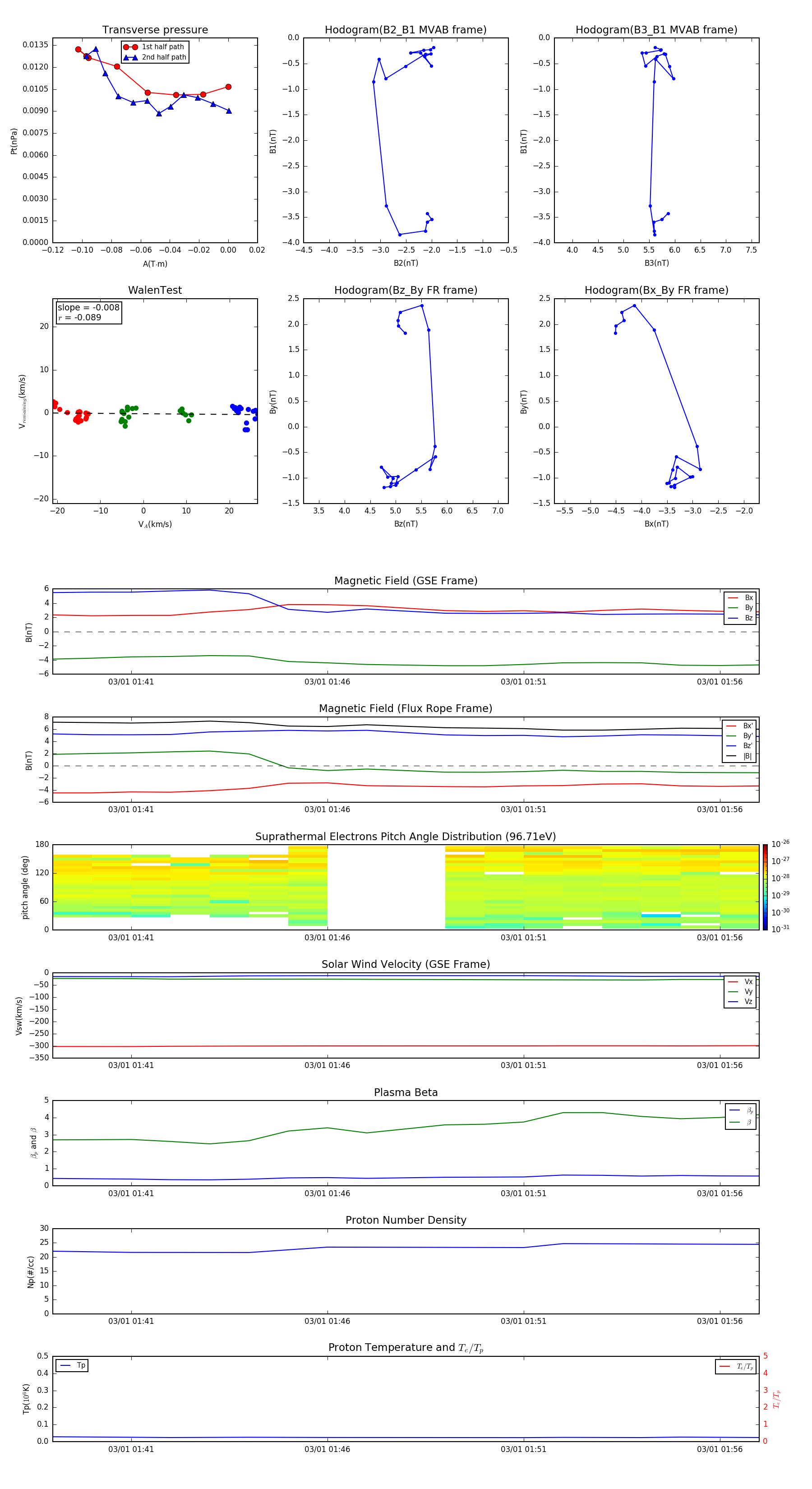Click the 'Pt(nPa)' y-axis label
Image resolution: width=812 pixels, height=1489 pixels.
click(14, 140)
